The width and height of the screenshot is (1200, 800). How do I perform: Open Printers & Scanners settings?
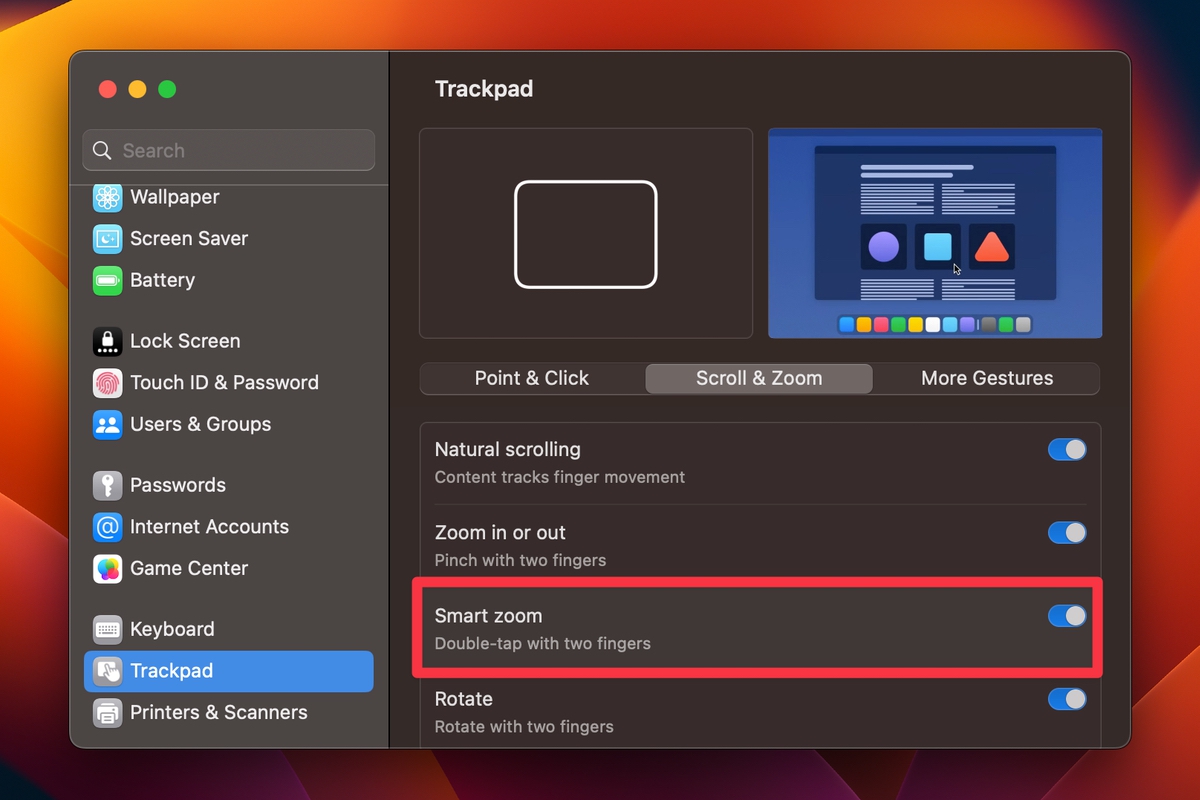coord(218,712)
